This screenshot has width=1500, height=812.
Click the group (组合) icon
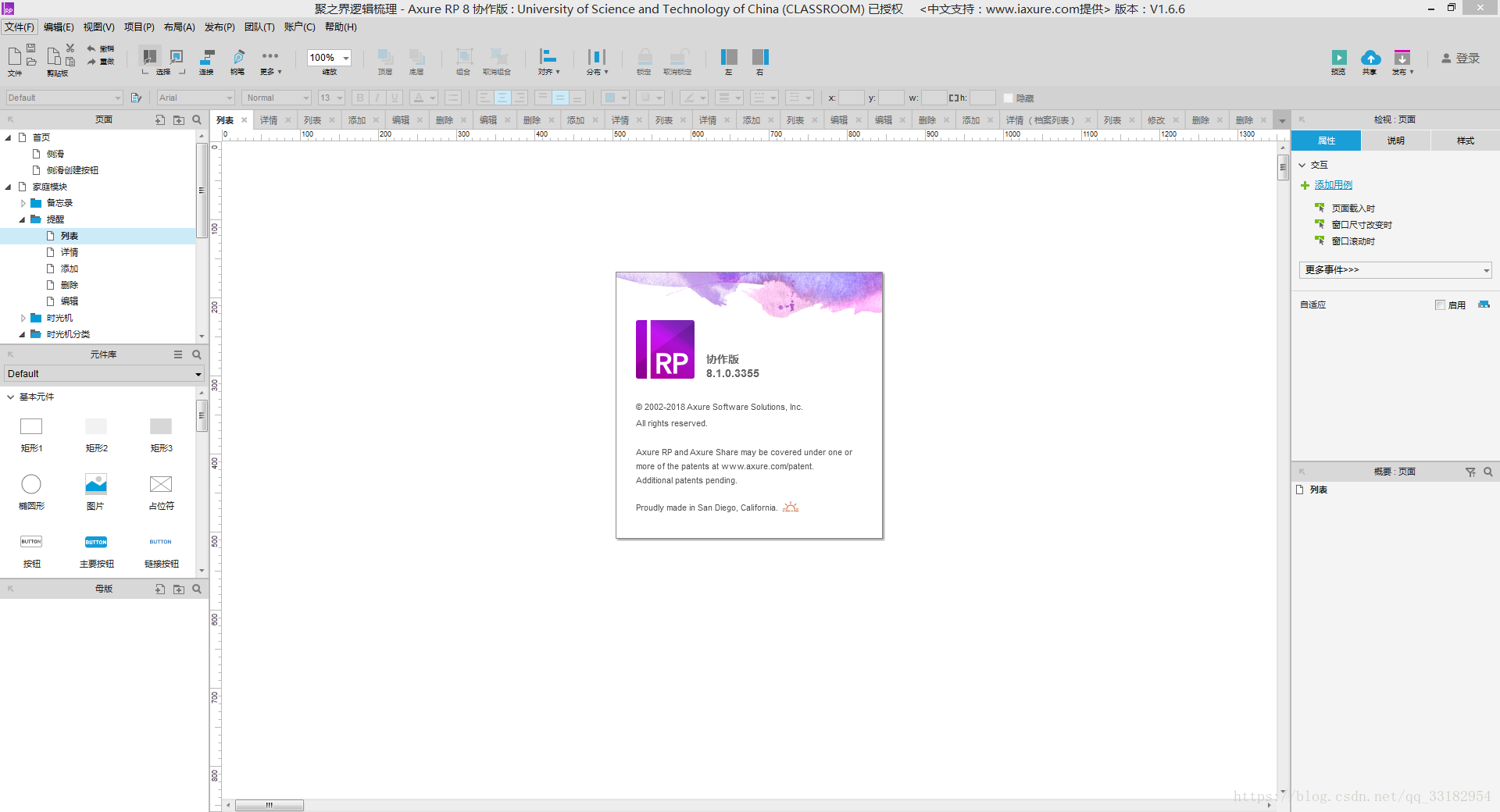(464, 57)
